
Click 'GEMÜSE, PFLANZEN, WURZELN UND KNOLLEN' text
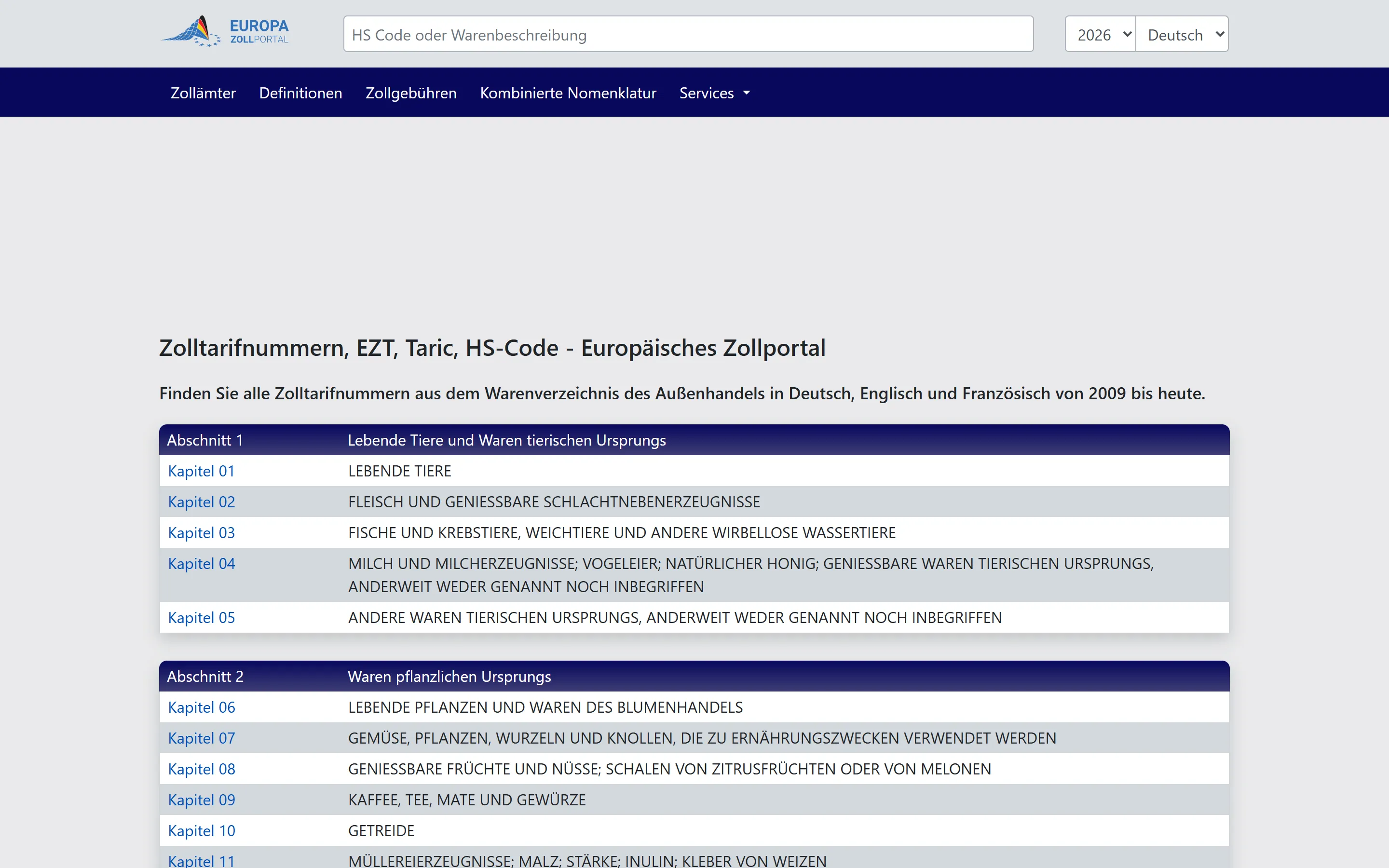click(x=702, y=738)
